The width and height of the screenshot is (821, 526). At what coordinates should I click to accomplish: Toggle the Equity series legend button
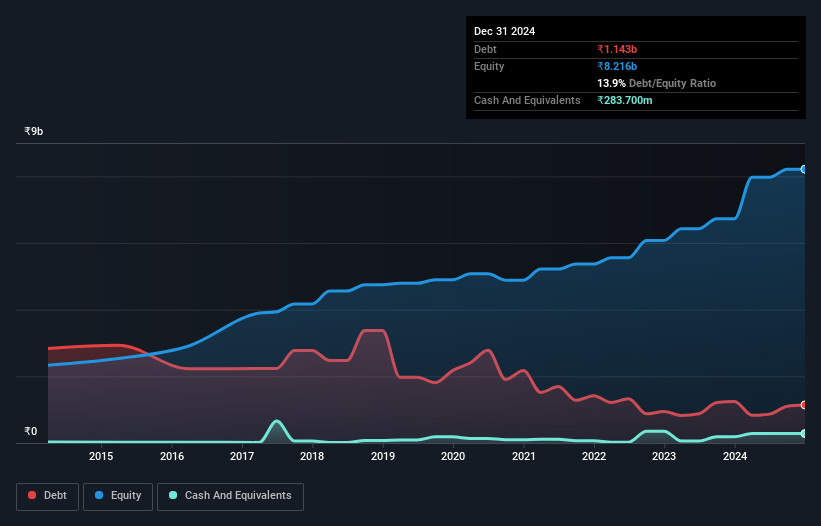coord(118,496)
